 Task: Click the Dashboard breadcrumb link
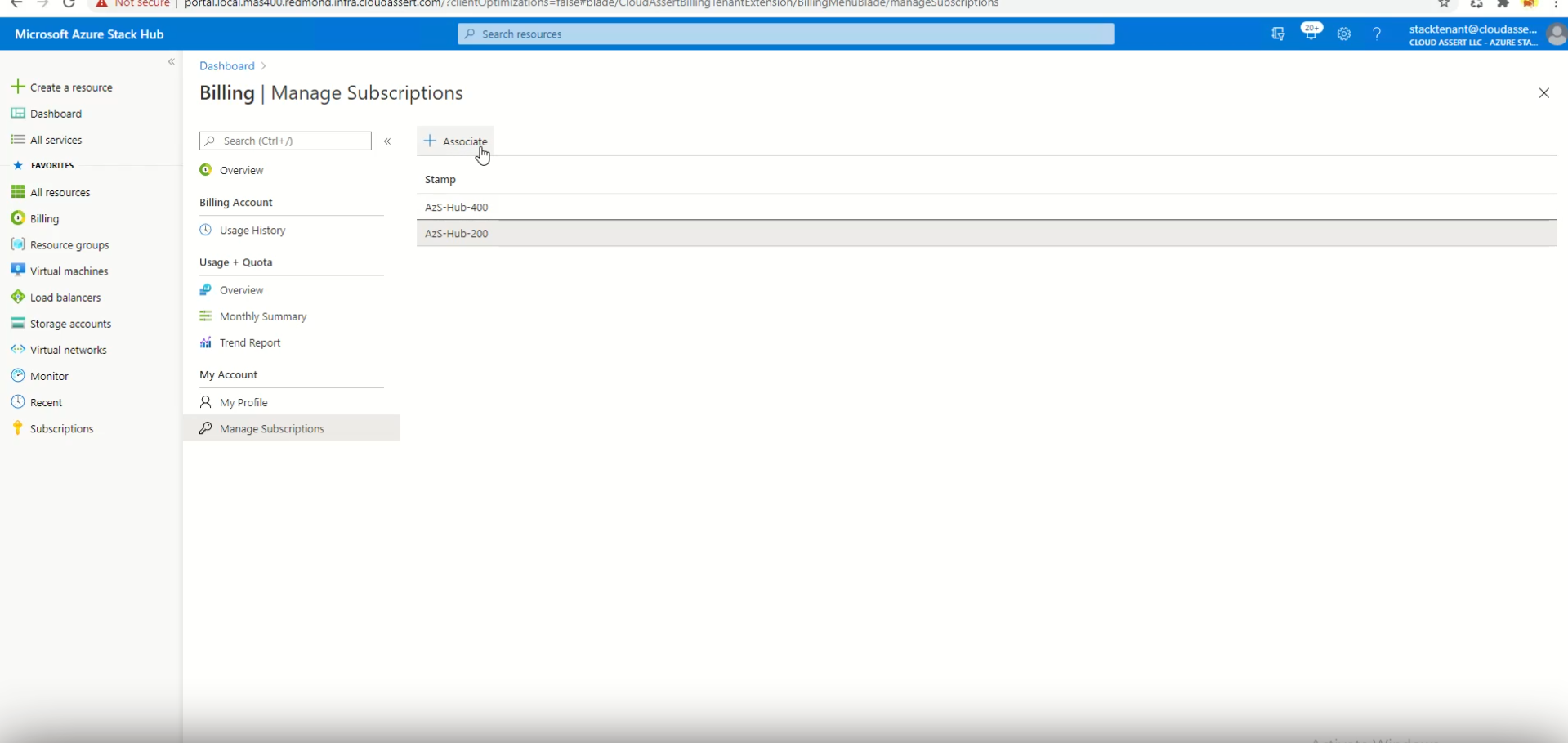(x=226, y=65)
